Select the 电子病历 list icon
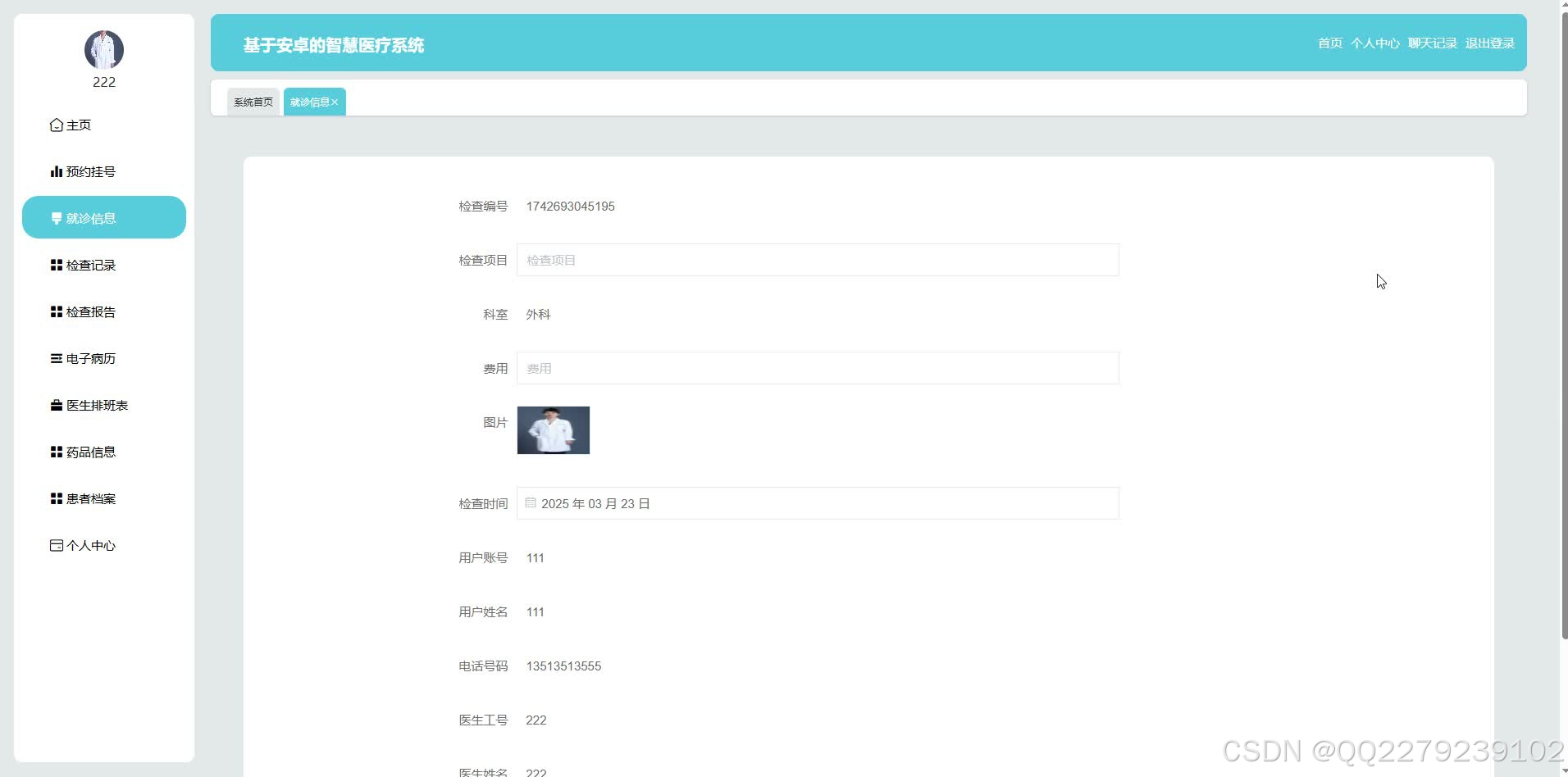1568x777 pixels. tap(56, 358)
